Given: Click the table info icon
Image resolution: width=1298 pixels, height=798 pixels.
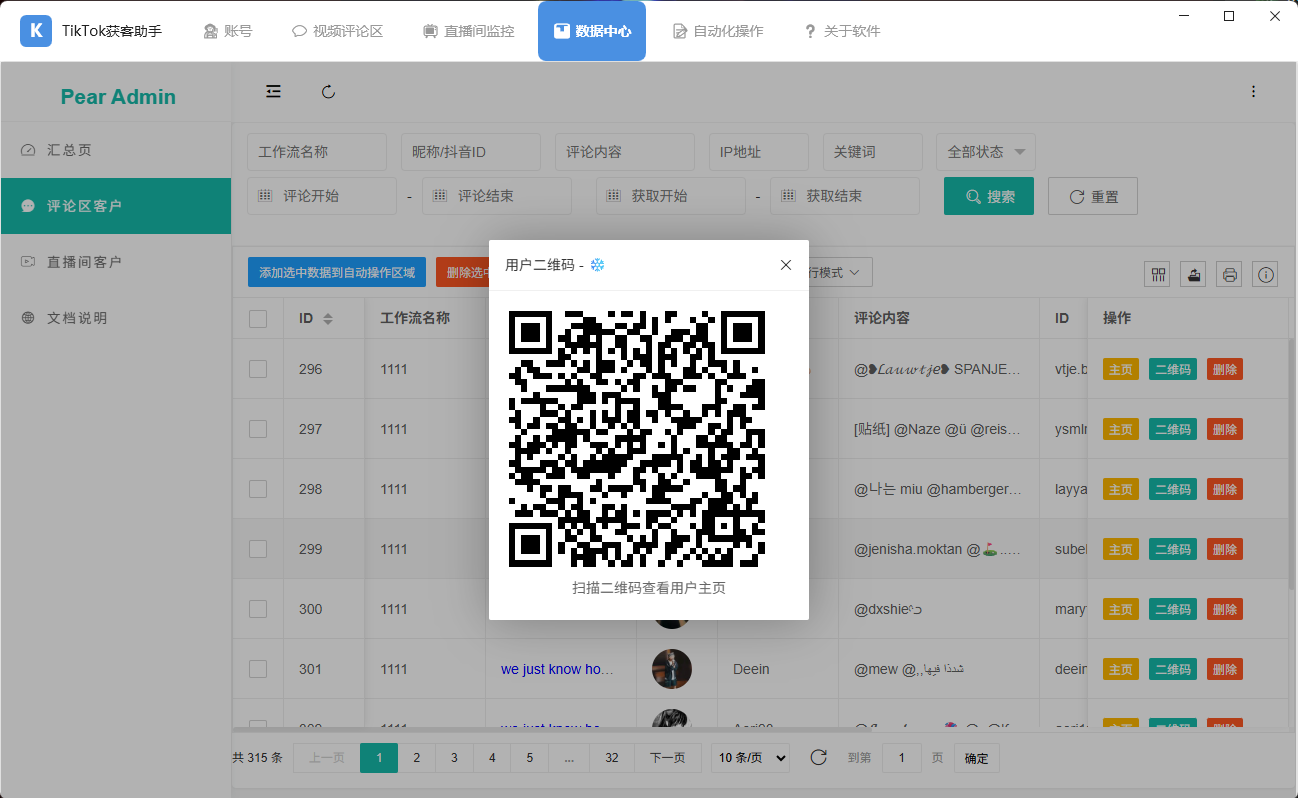Looking at the screenshot, I should (x=1266, y=274).
